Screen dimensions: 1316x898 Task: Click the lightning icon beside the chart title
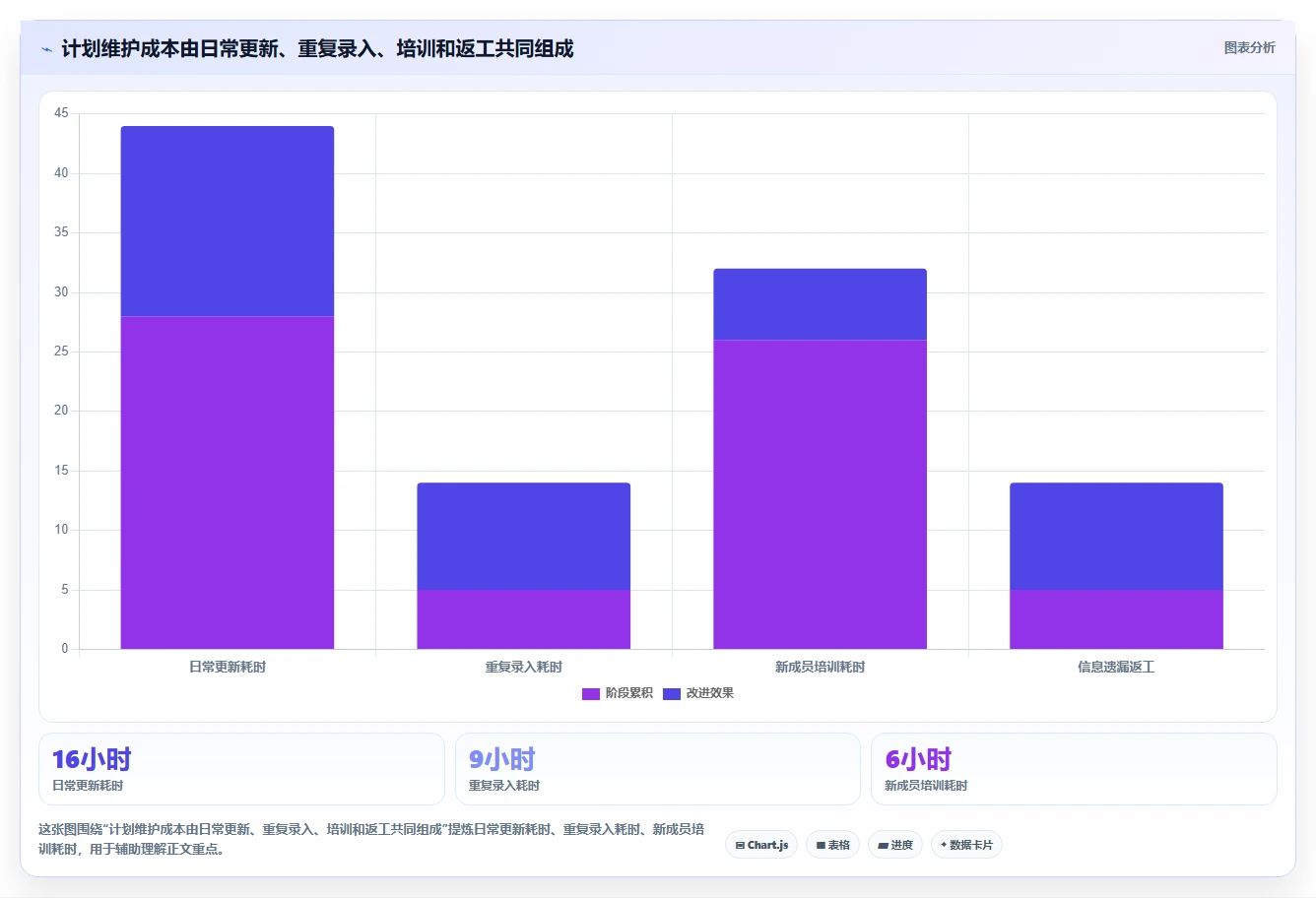(x=46, y=49)
